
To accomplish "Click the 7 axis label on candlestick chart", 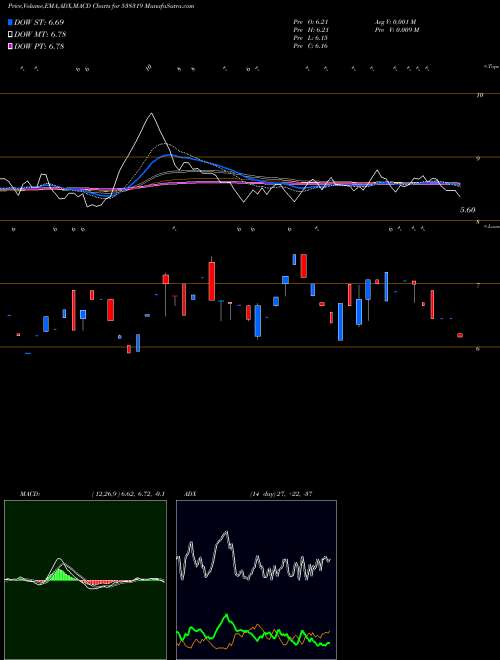I will 478,286.
